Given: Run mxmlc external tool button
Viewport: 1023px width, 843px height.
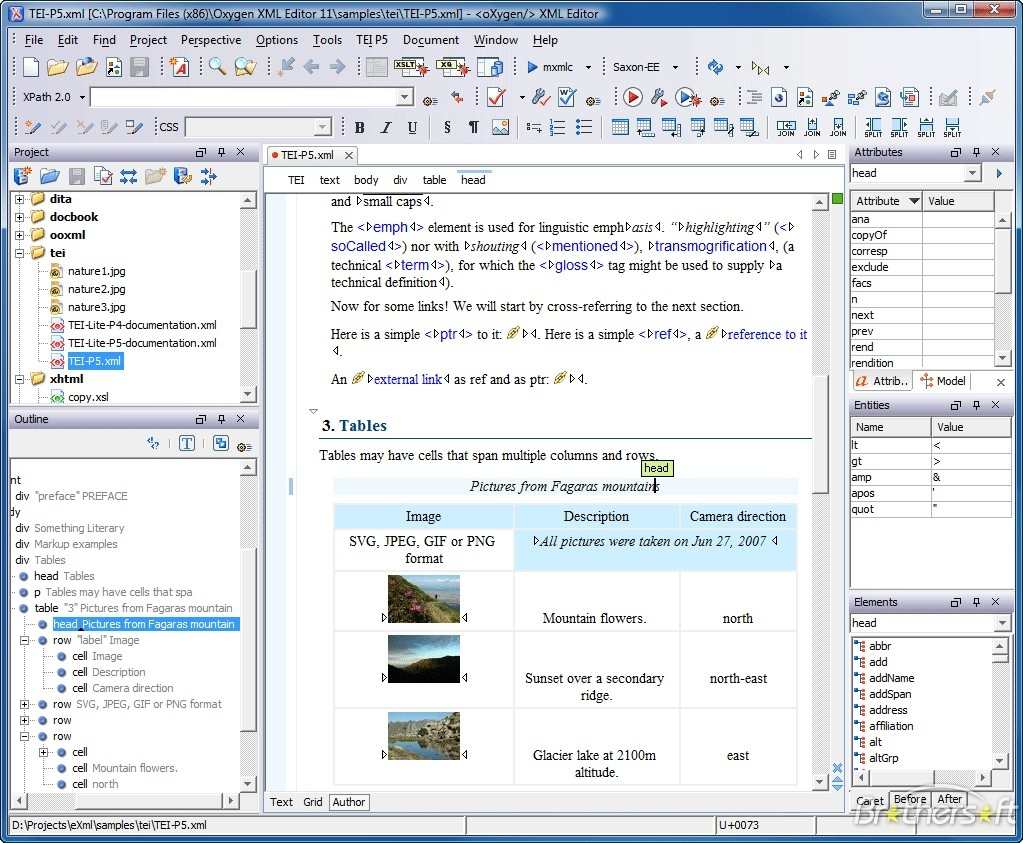Looking at the screenshot, I should click(551, 67).
